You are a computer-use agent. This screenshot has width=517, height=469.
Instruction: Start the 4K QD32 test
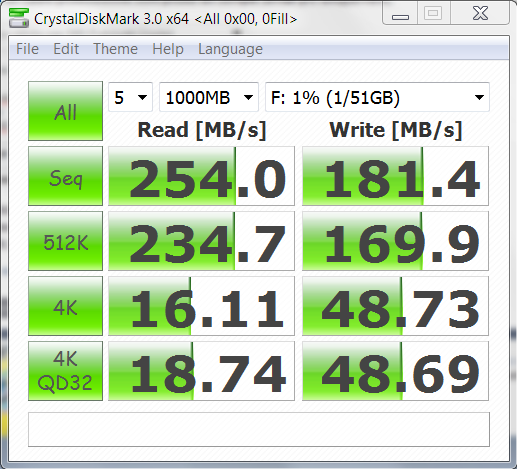pos(65,371)
